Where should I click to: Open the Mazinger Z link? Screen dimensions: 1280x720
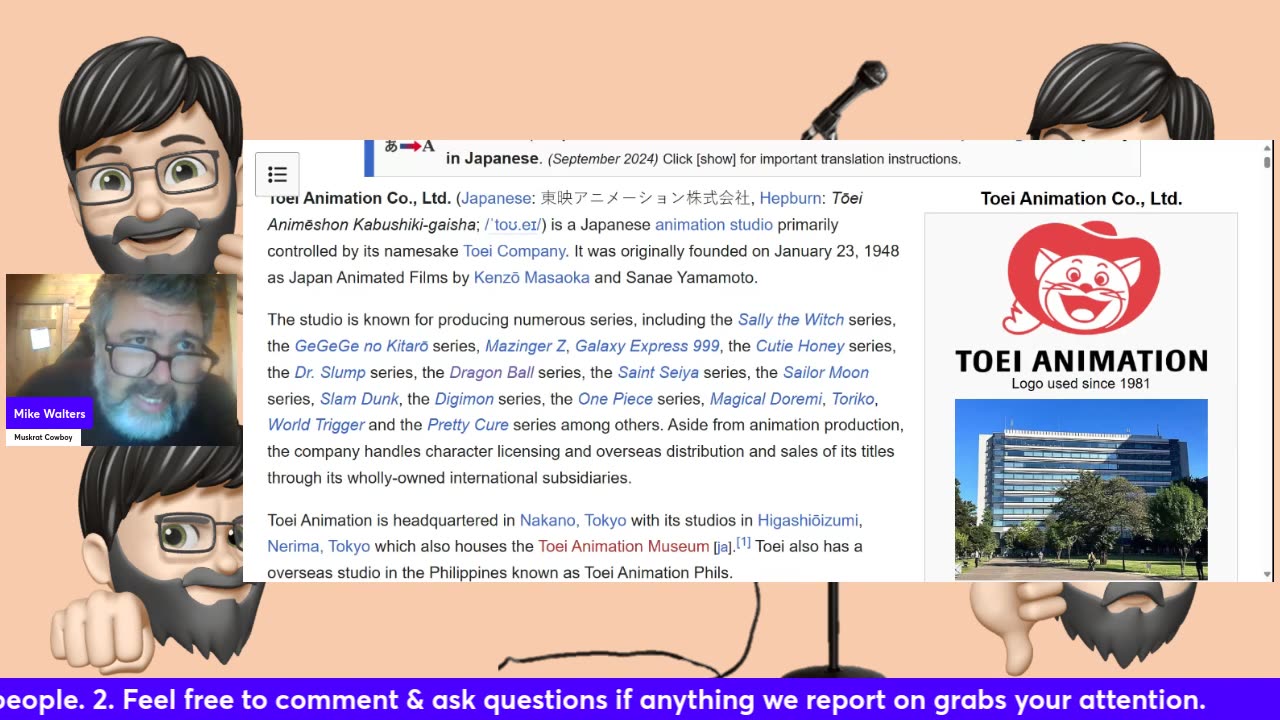pyautogui.click(x=526, y=346)
